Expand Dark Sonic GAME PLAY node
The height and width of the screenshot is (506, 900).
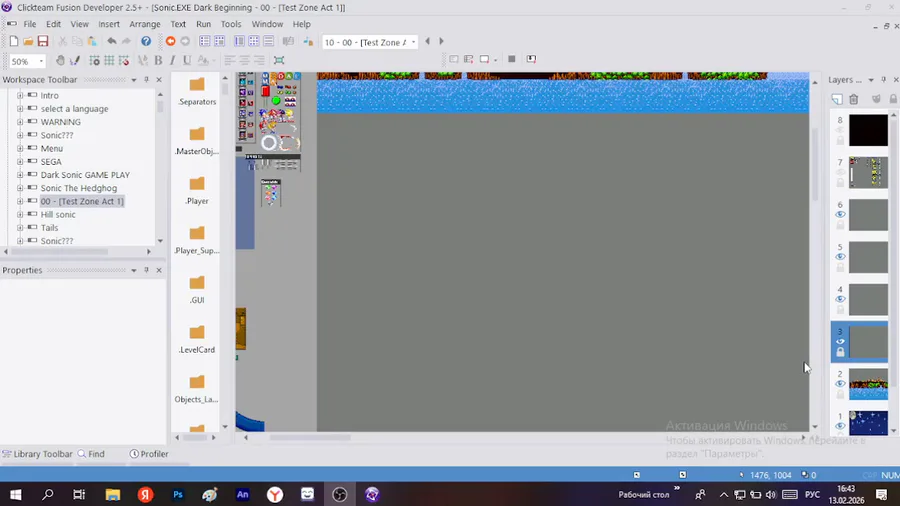(x=20, y=174)
